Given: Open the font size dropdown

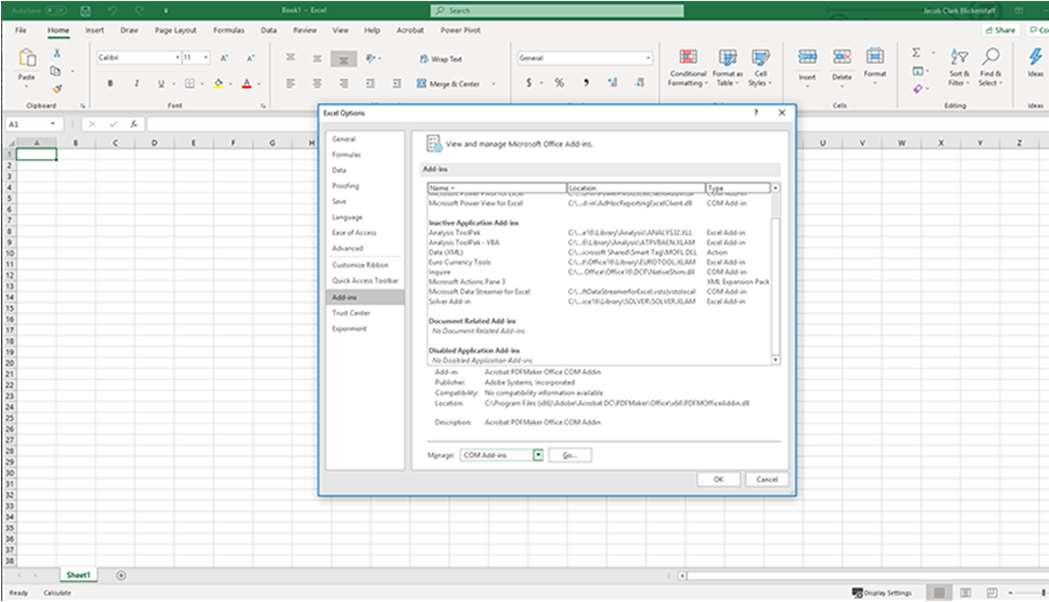Looking at the screenshot, I should [x=205, y=58].
